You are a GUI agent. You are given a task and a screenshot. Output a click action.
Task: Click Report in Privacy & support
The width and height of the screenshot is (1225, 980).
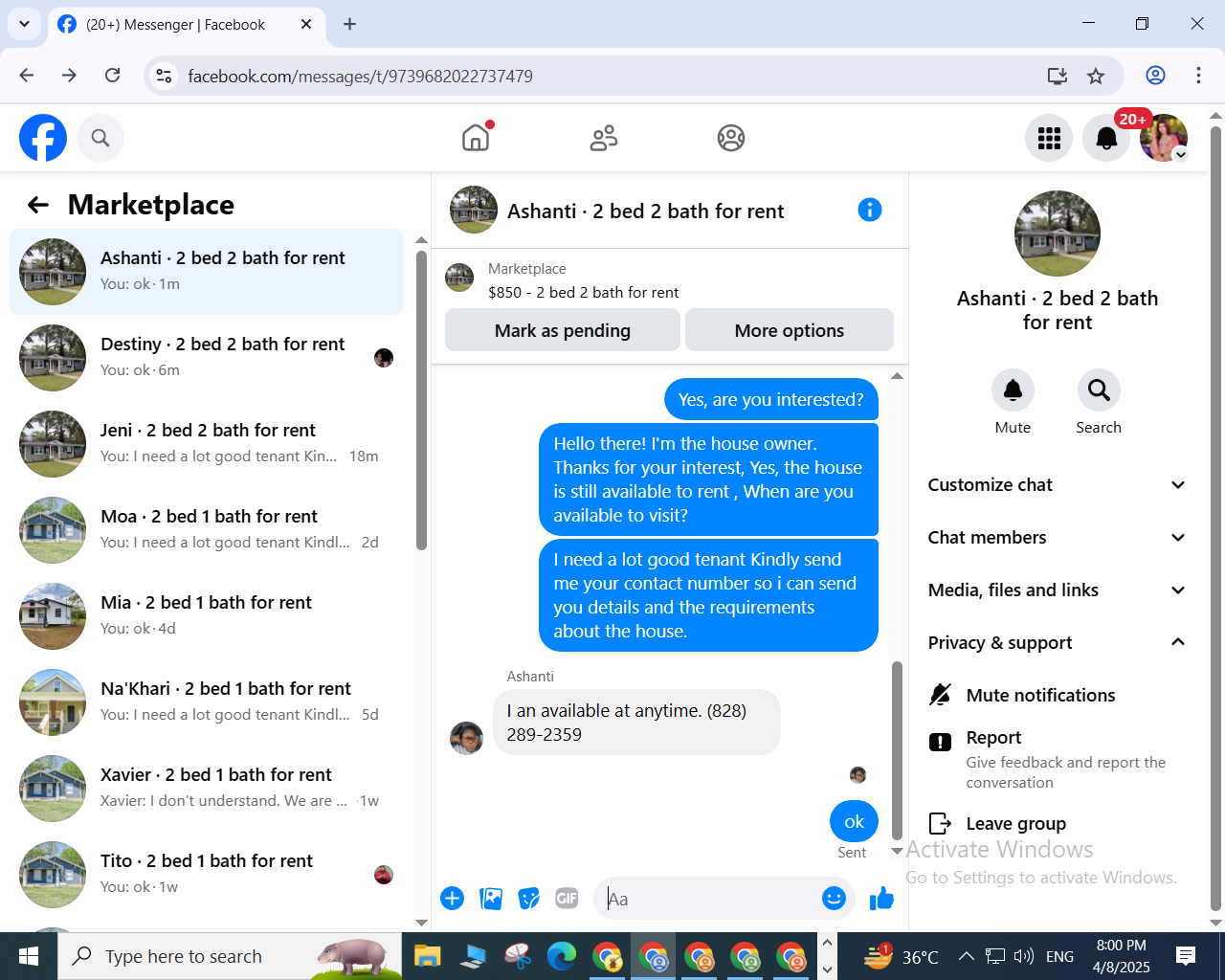[1058, 759]
